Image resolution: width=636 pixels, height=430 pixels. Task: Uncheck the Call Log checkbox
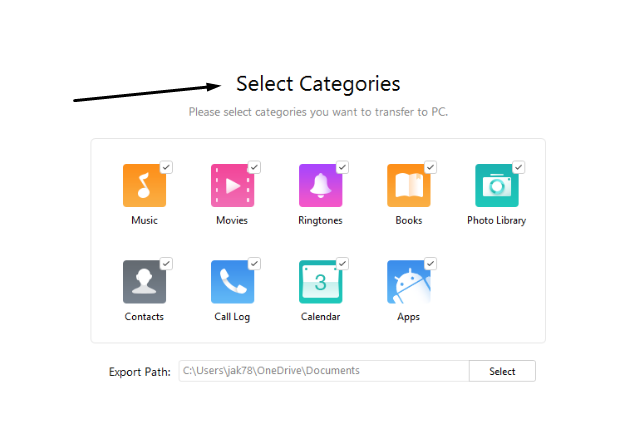tap(254, 264)
